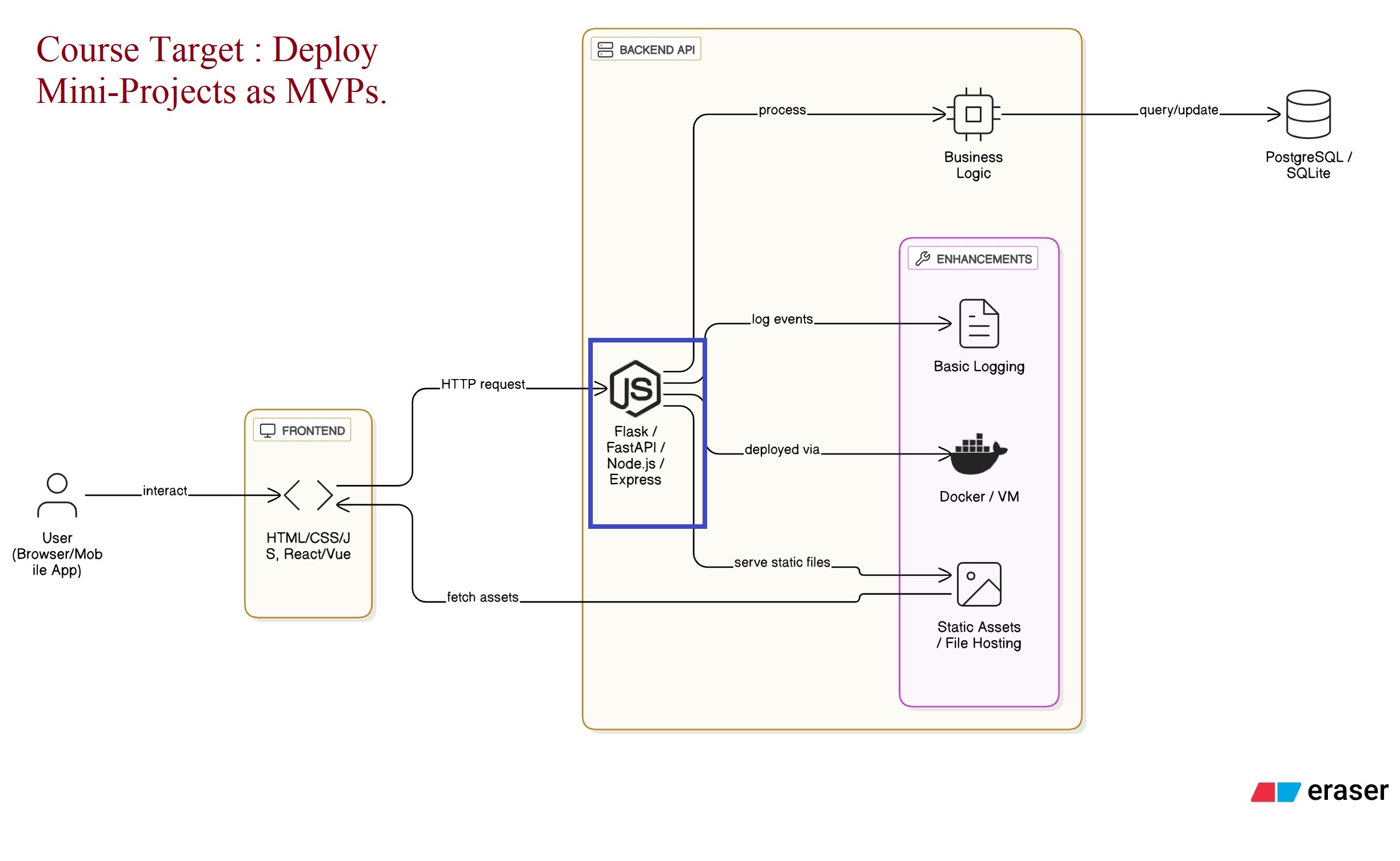Viewport: 1400px width, 861px height.
Task: Select the 'Flask / FastAPI / Node.js / Express' caption
Action: pyautogui.click(x=635, y=456)
